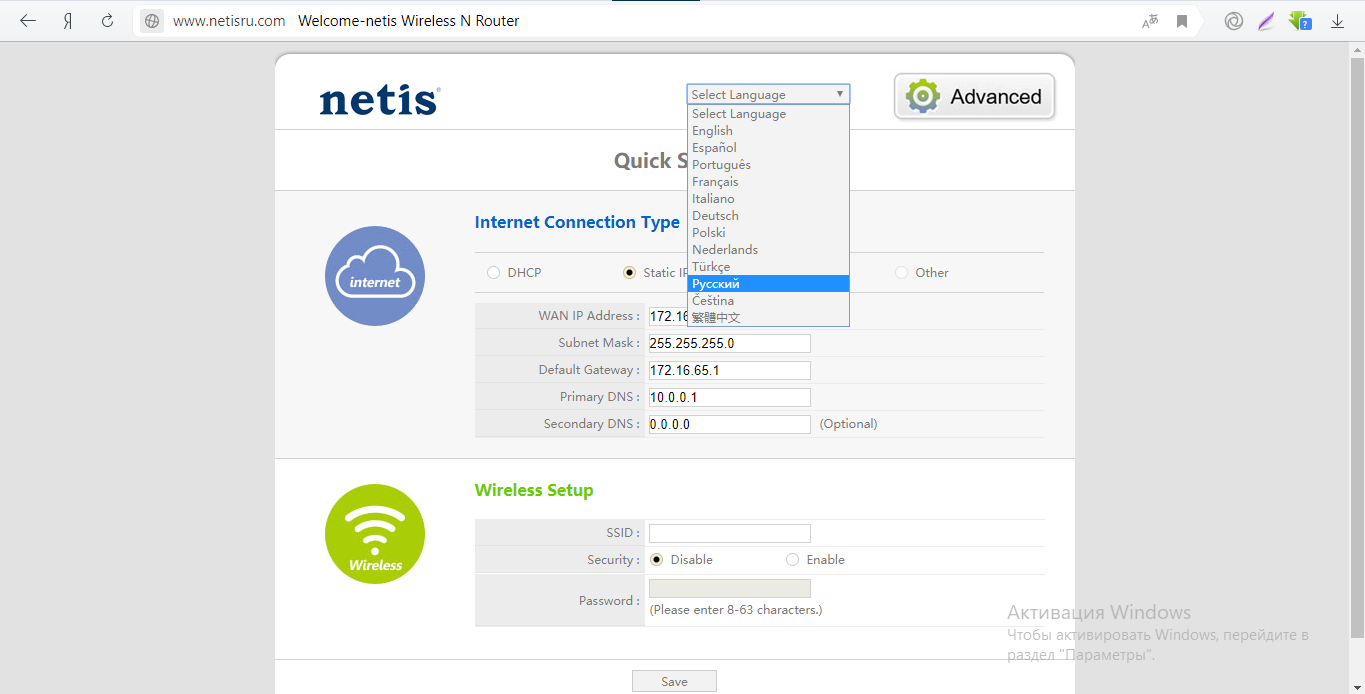Viewport: 1365px width, 694px height.
Task: Click the Subnet Mask field
Action: 729,343
